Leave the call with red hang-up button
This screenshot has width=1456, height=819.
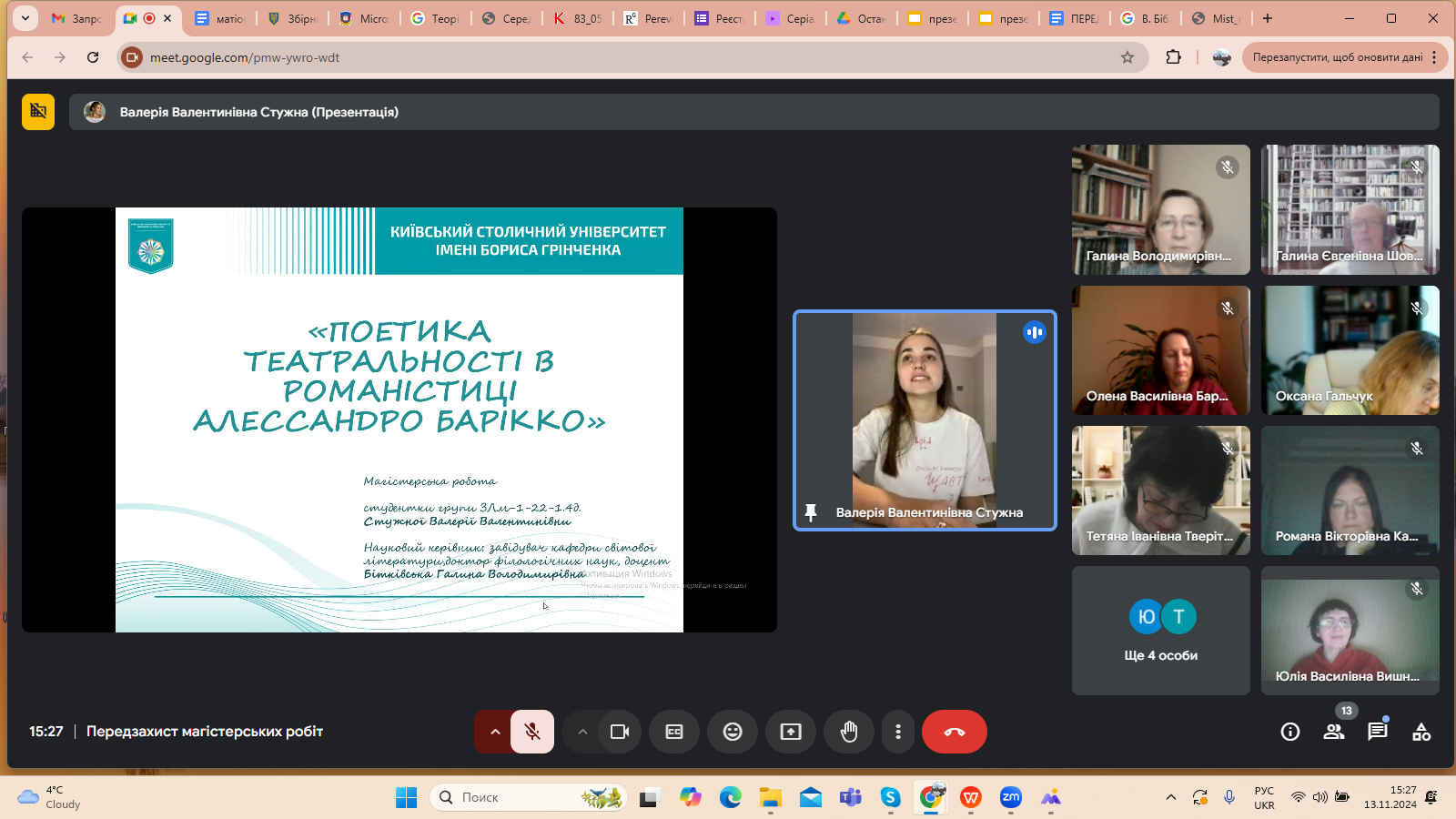(x=954, y=732)
